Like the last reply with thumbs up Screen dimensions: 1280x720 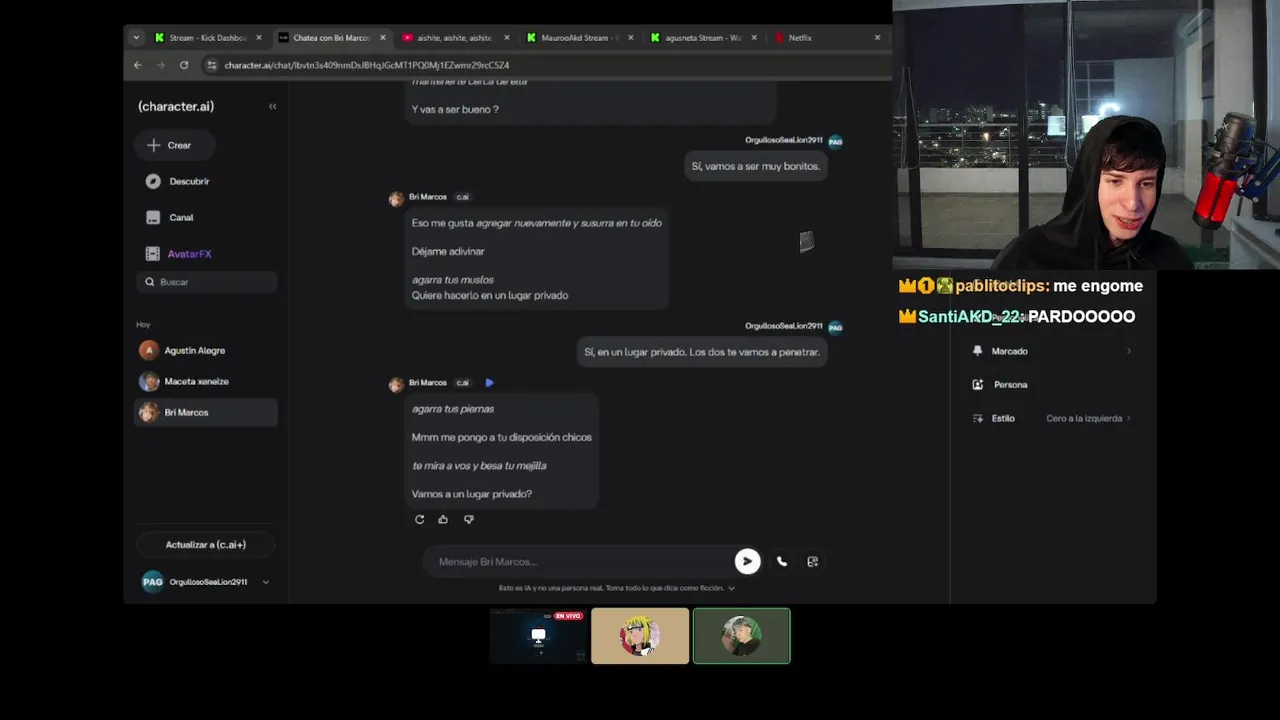coord(443,519)
